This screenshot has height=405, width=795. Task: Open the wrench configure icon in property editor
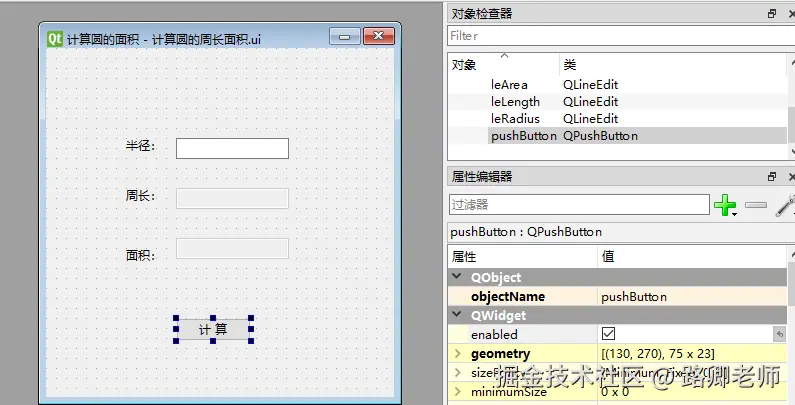pos(786,205)
